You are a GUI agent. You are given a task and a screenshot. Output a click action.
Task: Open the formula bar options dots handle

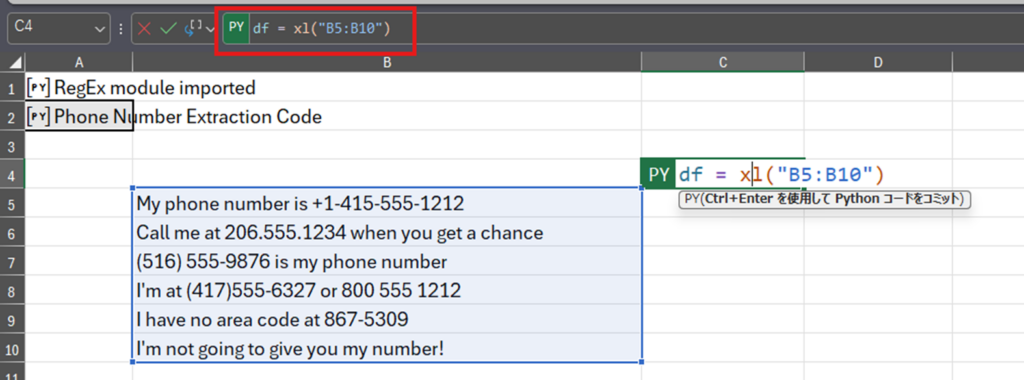(x=121, y=29)
